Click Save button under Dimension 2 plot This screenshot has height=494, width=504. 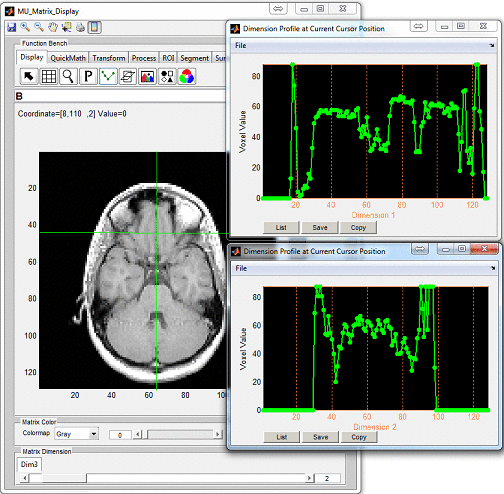pyautogui.click(x=320, y=437)
